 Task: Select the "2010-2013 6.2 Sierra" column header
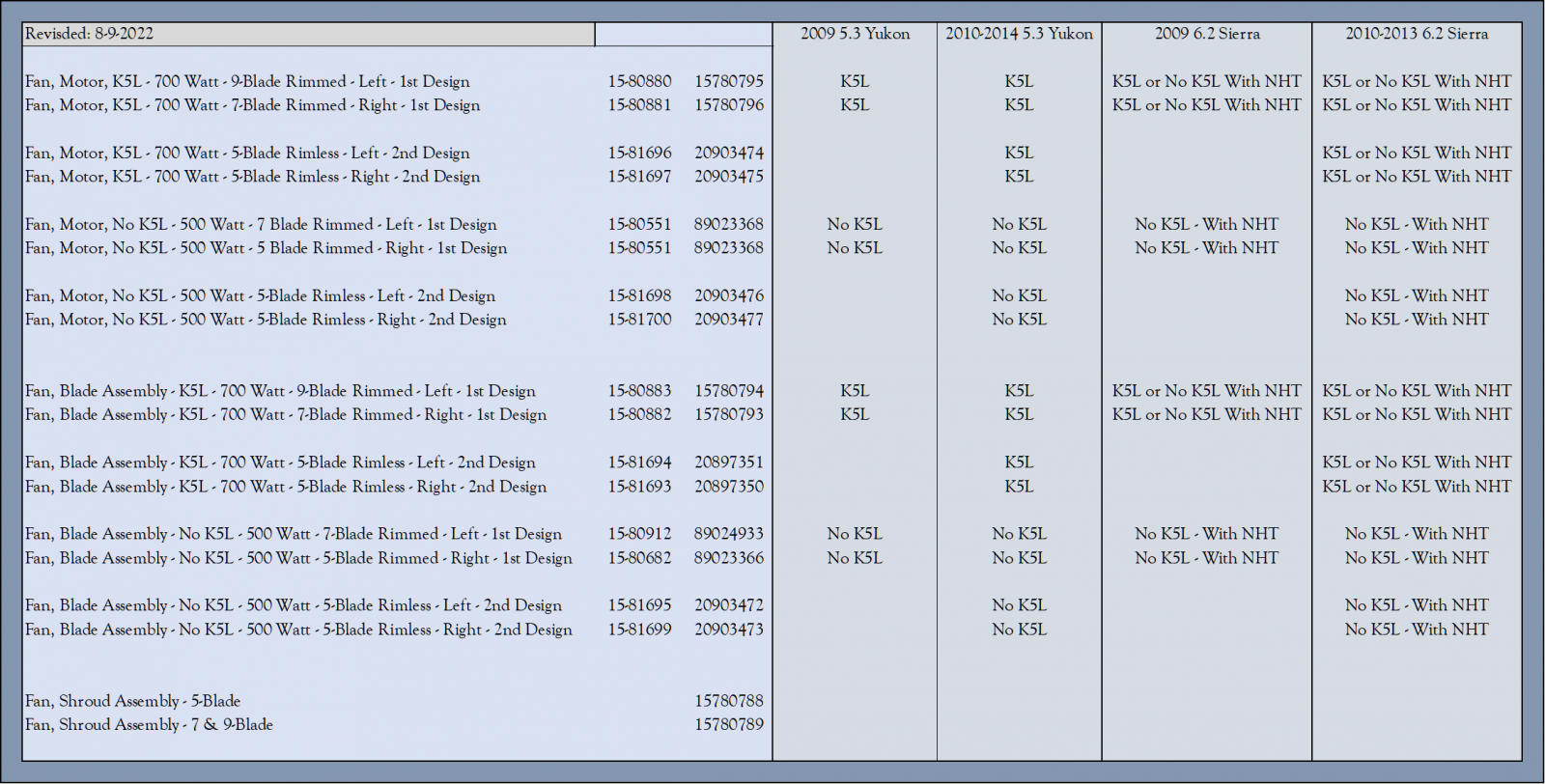point(1417,34)
